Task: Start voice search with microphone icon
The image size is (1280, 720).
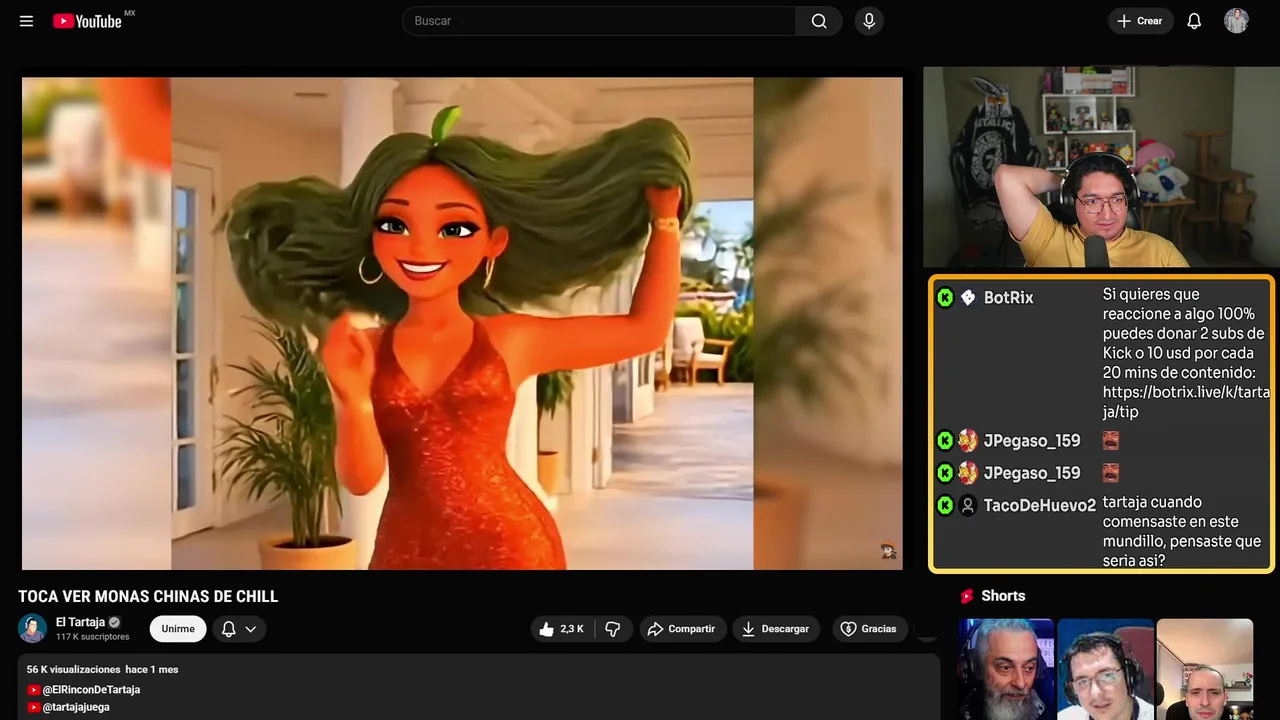Action: coord(868,21)
